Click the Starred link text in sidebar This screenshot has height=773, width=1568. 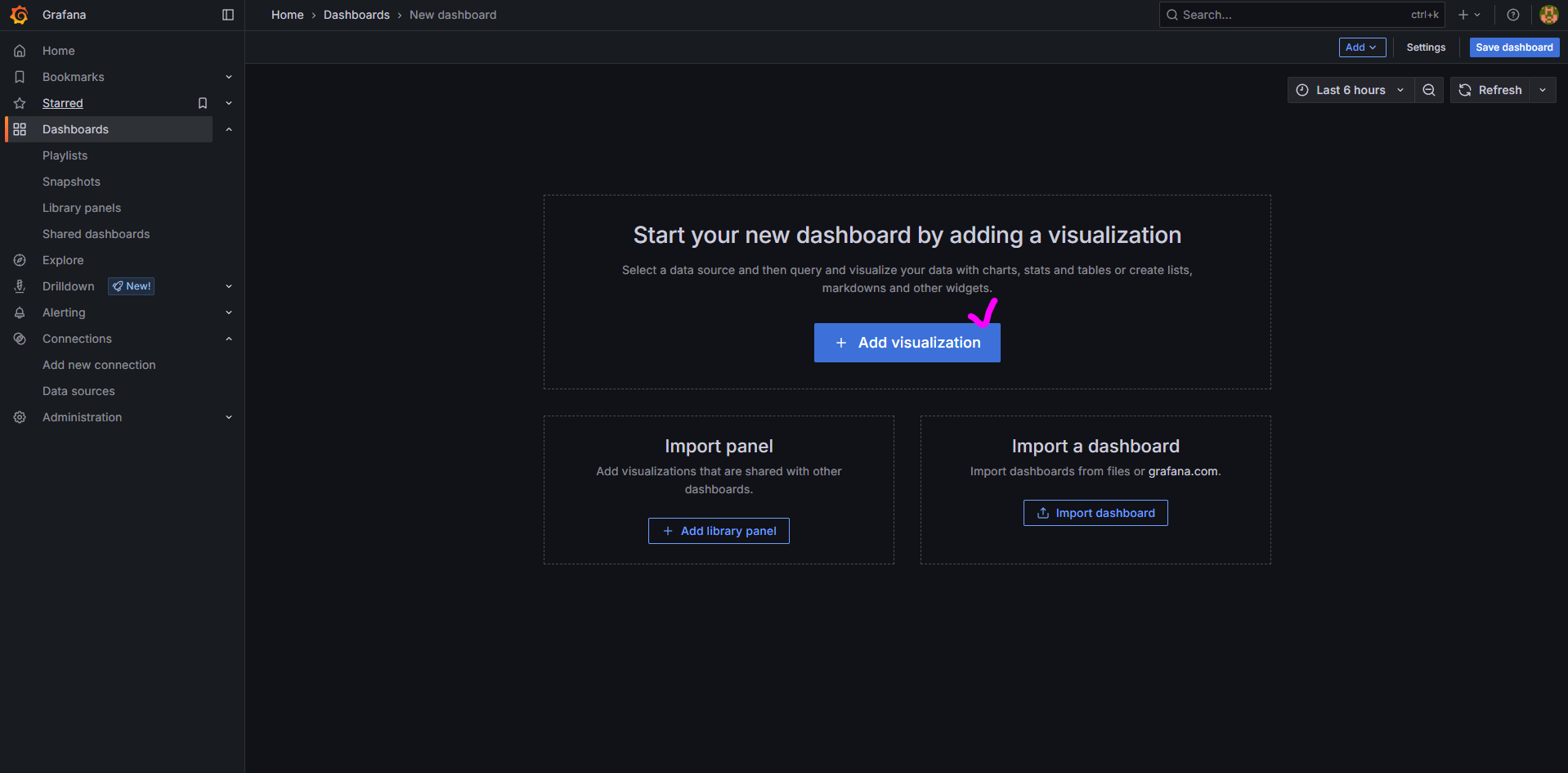[x=63, y=103]
